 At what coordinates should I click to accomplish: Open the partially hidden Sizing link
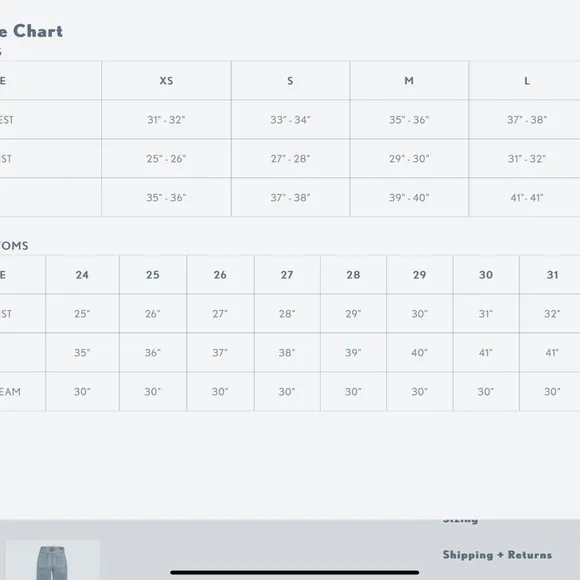(461, 521)
